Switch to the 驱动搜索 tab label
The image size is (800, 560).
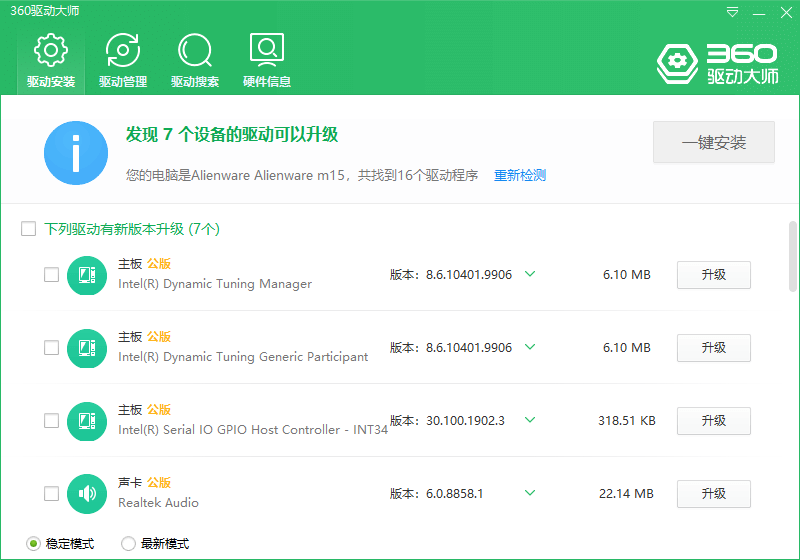pos(195,82)
